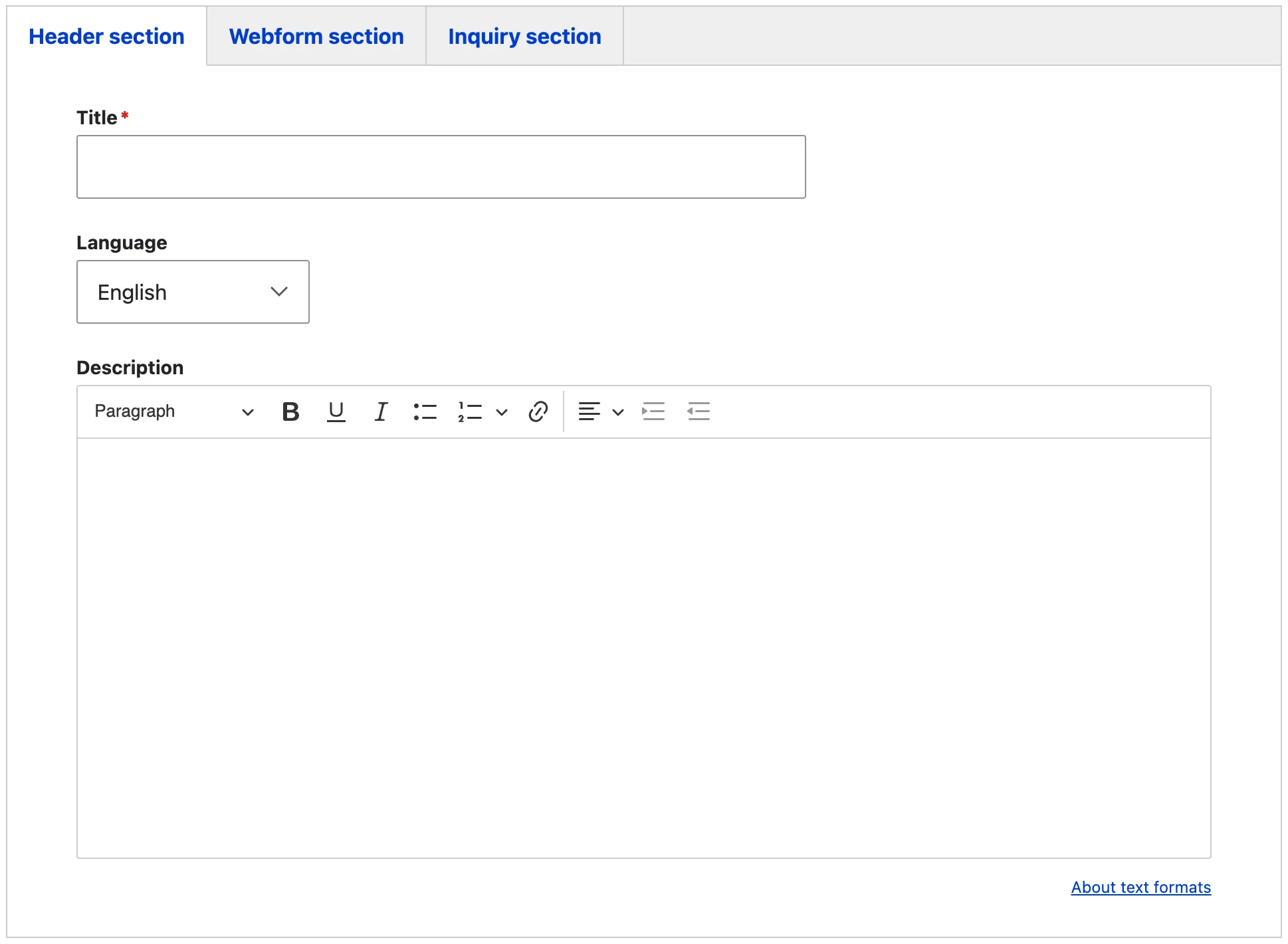Expand numbered list style options arrow

coord(502,412)
